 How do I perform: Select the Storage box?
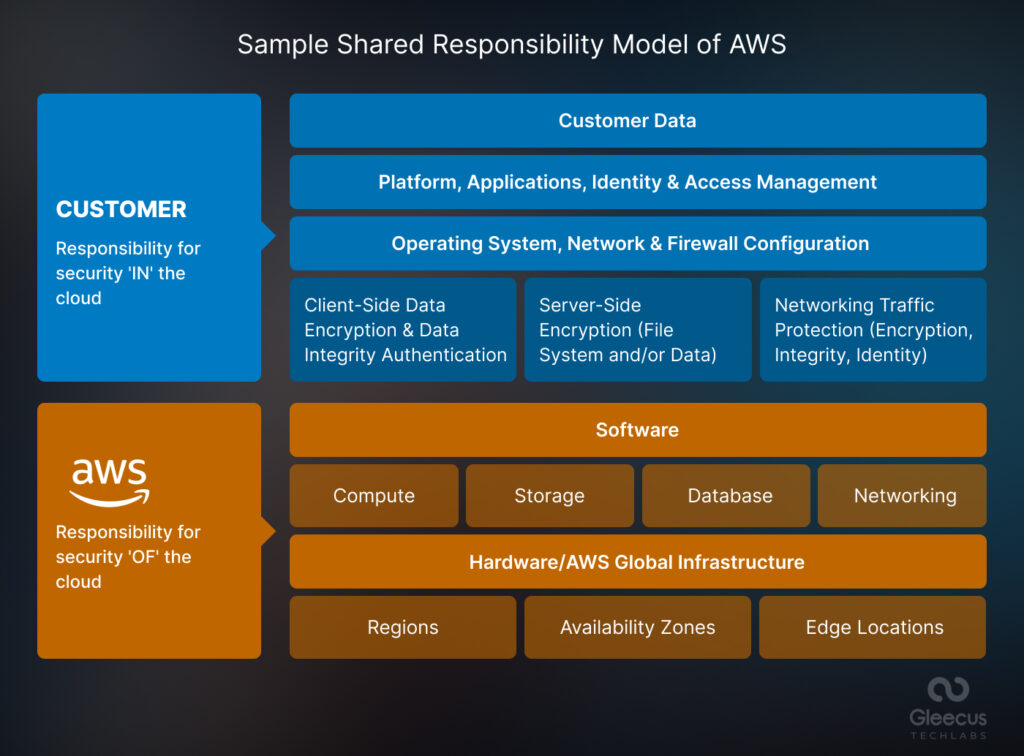[x=549, y=495]
